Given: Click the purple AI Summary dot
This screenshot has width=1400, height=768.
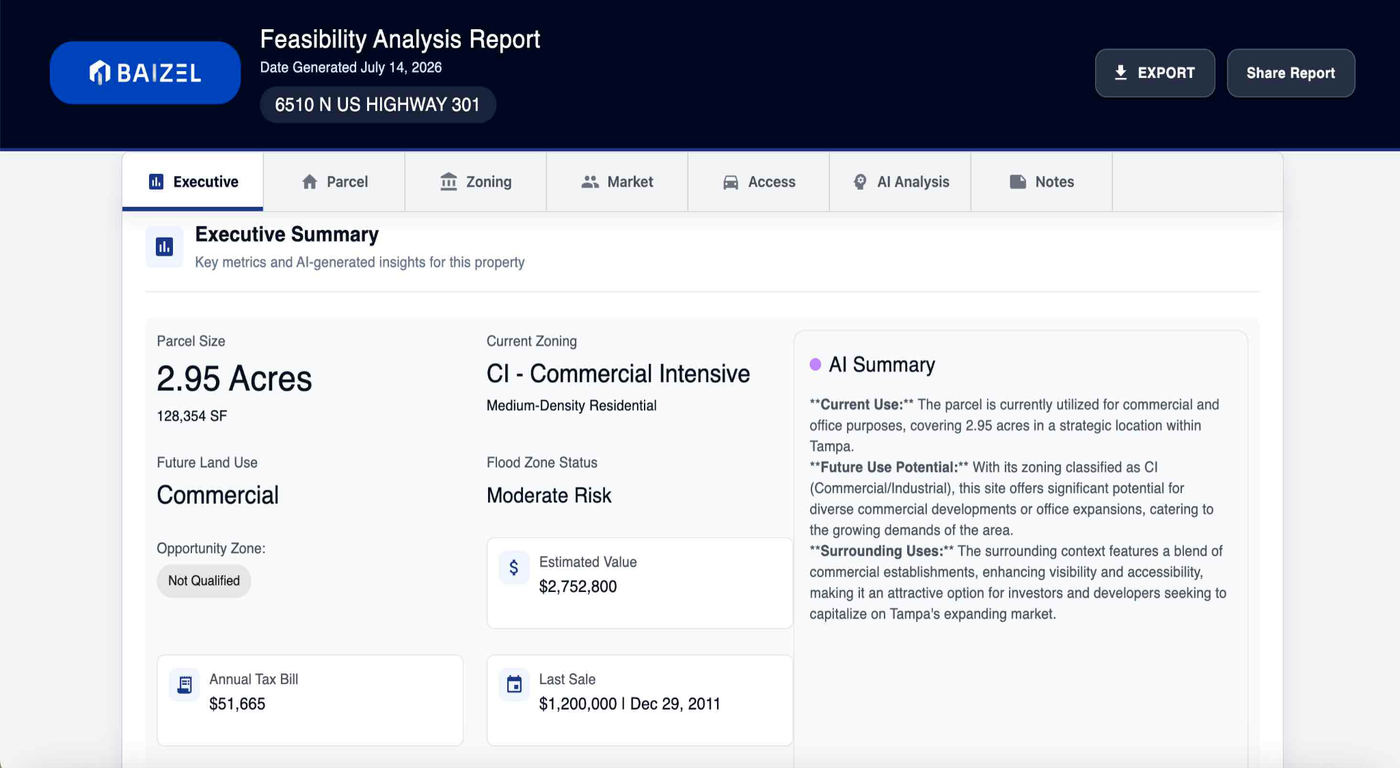Looking at the screenshot, I should 815,365.
